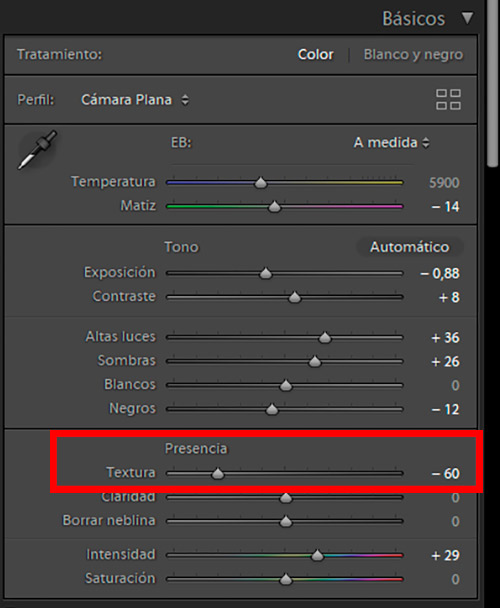
Task: Click the Exposición slider handle
Action: [266, 273]
